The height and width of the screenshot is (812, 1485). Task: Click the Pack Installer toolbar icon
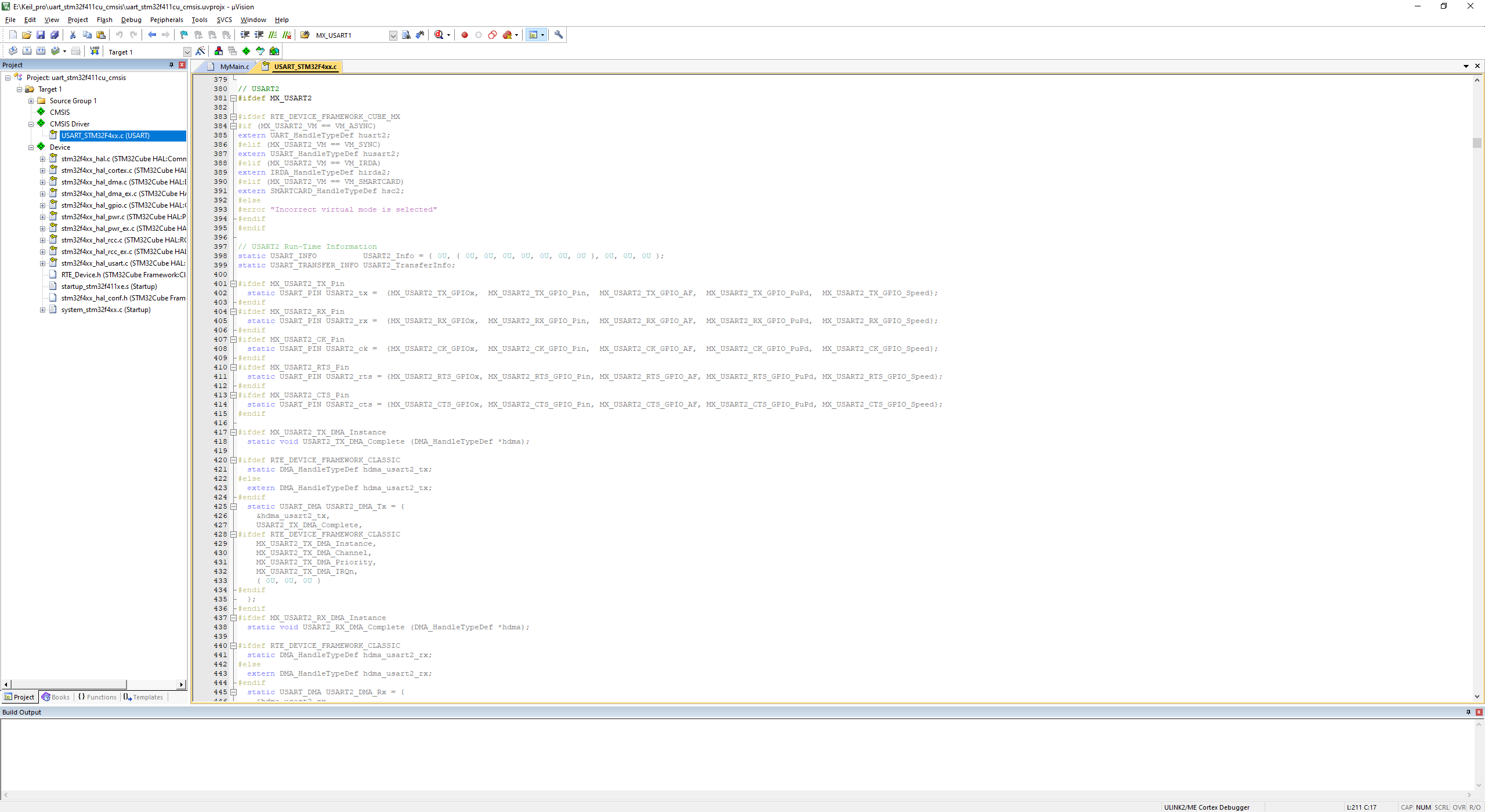click(274, 51)
